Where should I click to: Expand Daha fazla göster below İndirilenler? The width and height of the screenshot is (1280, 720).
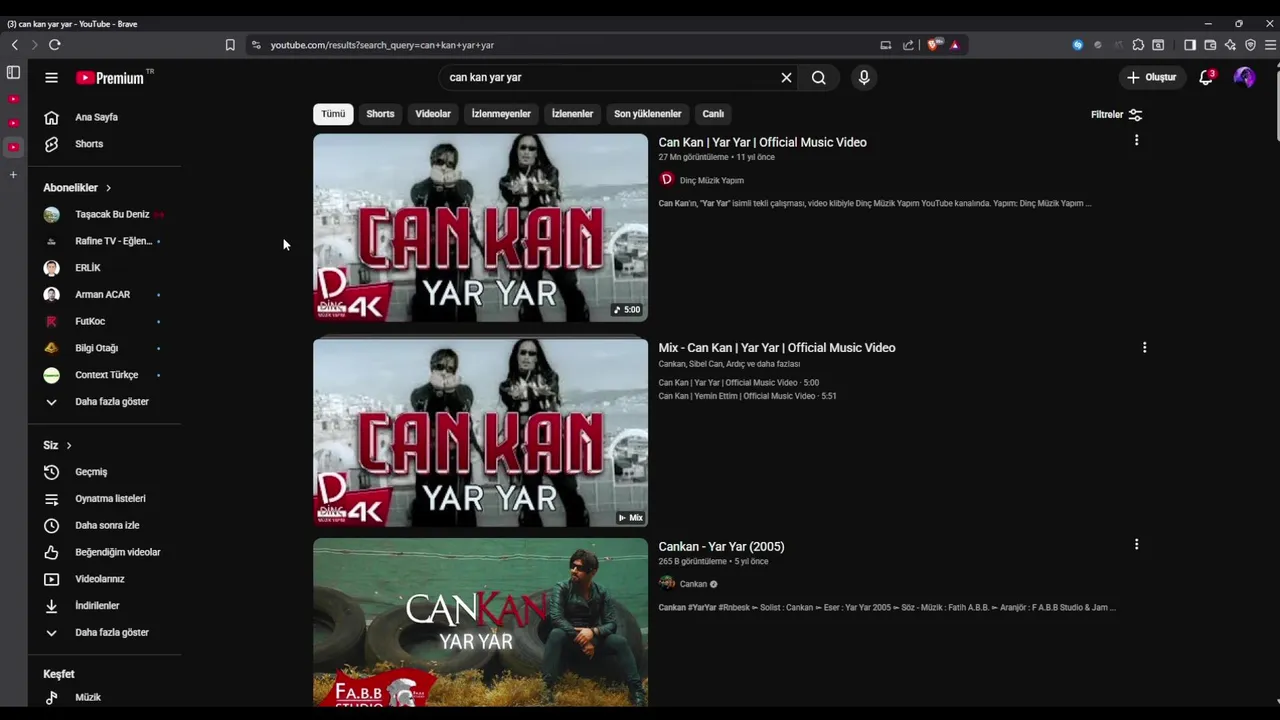pos(104,633)
